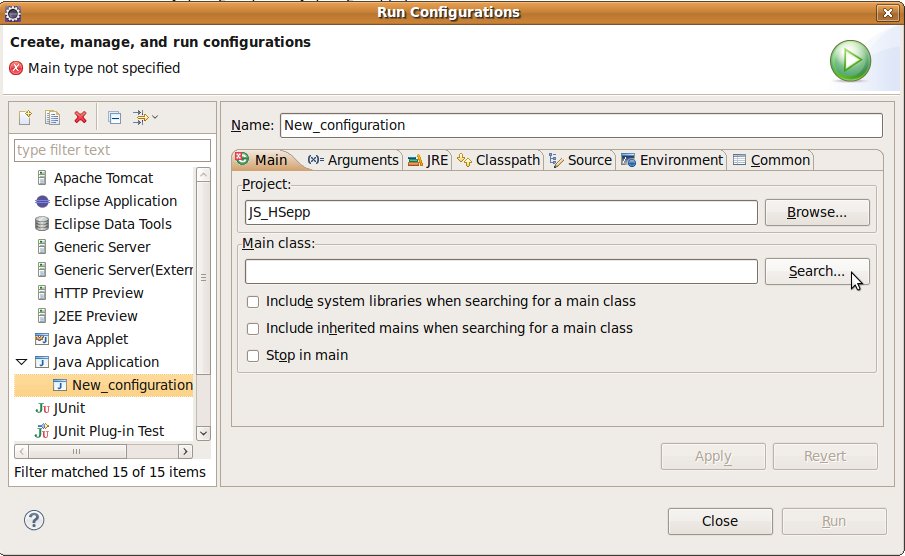Click the JUnit tree icon
This screenshot has width=905, height=556.
[42, 408]
